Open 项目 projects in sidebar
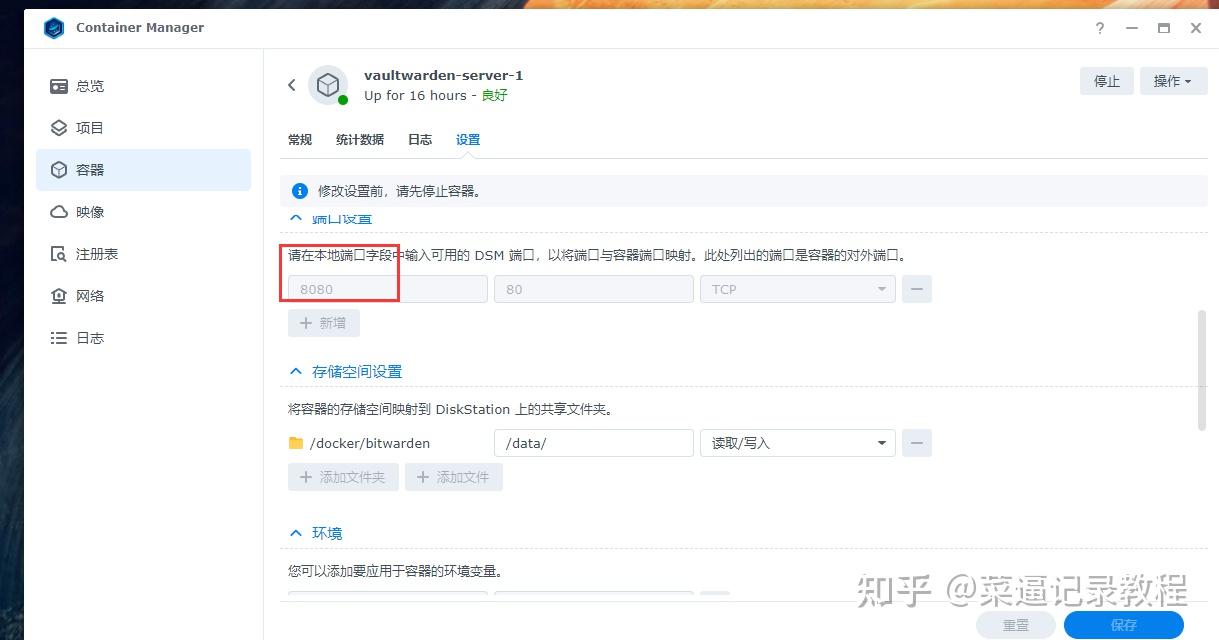 (x=143, y=128)
